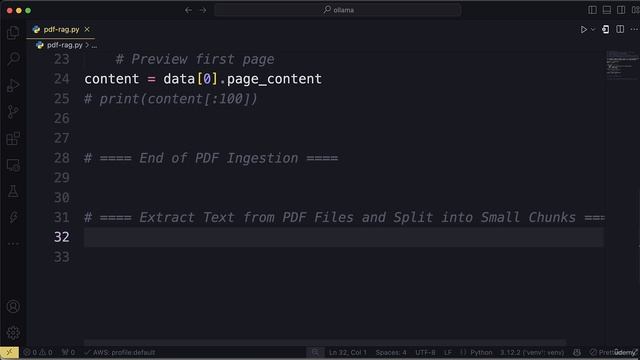Expand the breadcrumb ellipsis symbol item
Image resolution: width=640 pixels, height=360 pixels.
point(94,45)
